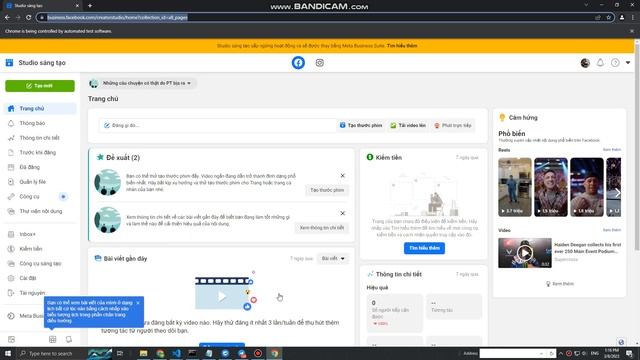
Task: Close the blue tooltip popup
Action: [138, 303]
